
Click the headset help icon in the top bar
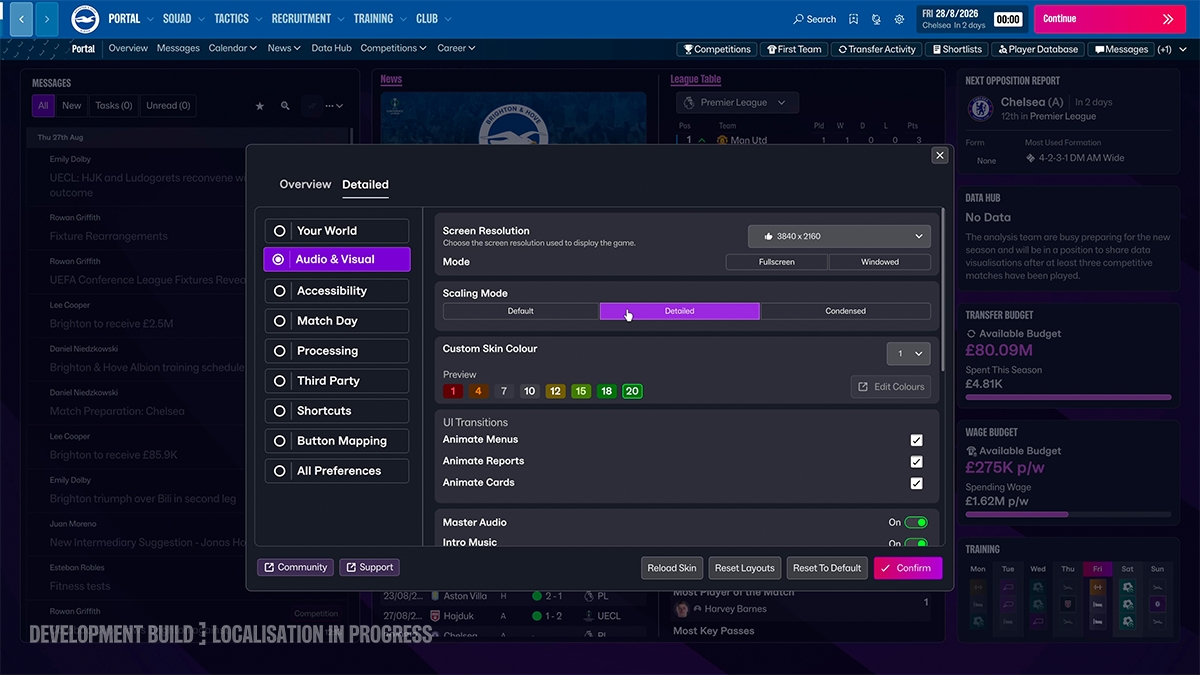tap(876, 19)
